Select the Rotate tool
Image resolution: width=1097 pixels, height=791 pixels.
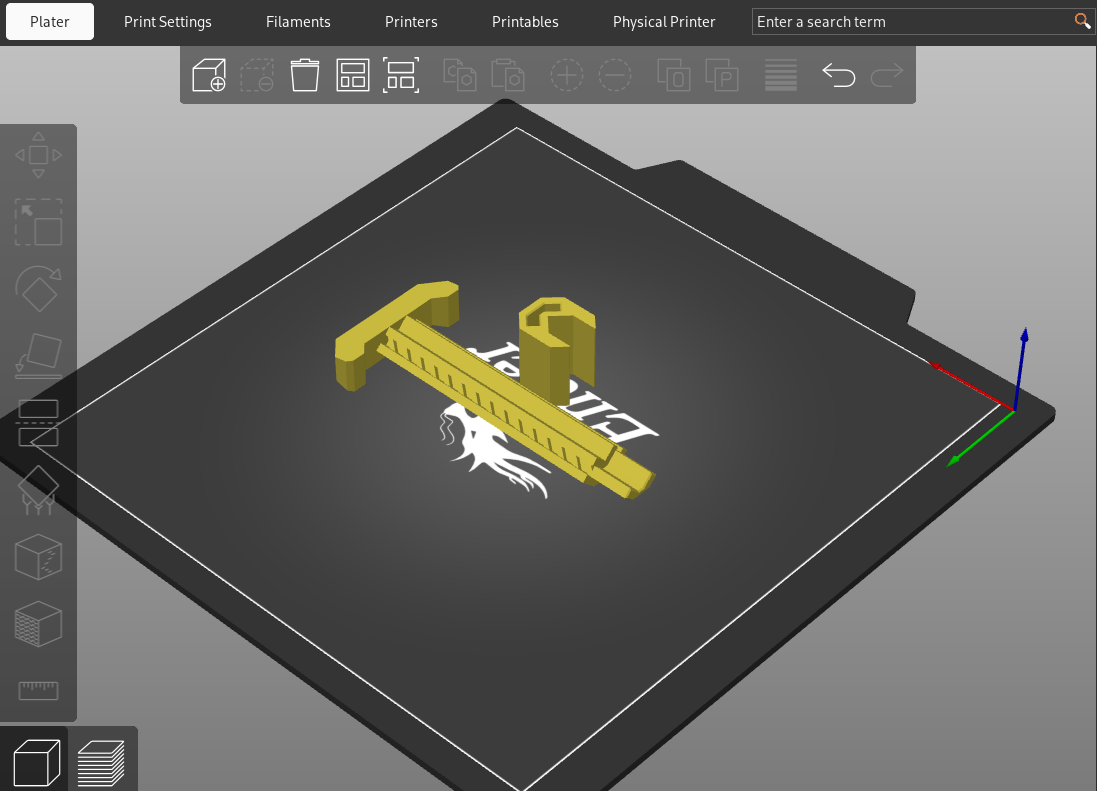point(38,289)
